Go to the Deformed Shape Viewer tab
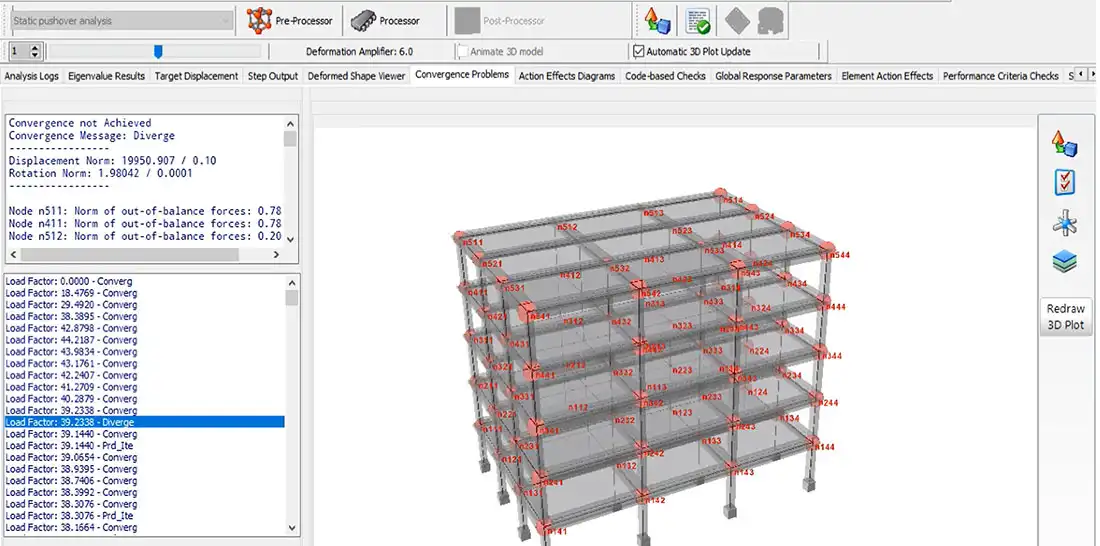 [x=356, y=76]
